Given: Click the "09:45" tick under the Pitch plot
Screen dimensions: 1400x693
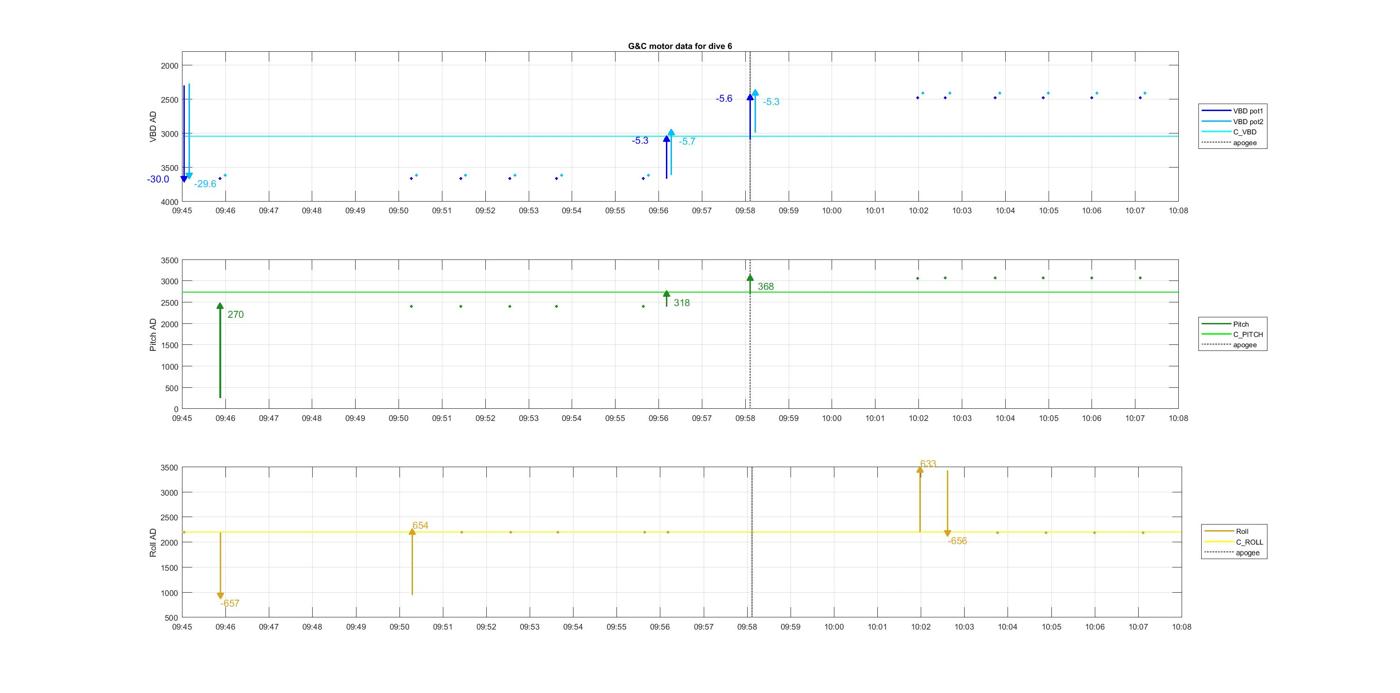Looking at the screenshot, I should pyautogui.click(x=182, y=419).
